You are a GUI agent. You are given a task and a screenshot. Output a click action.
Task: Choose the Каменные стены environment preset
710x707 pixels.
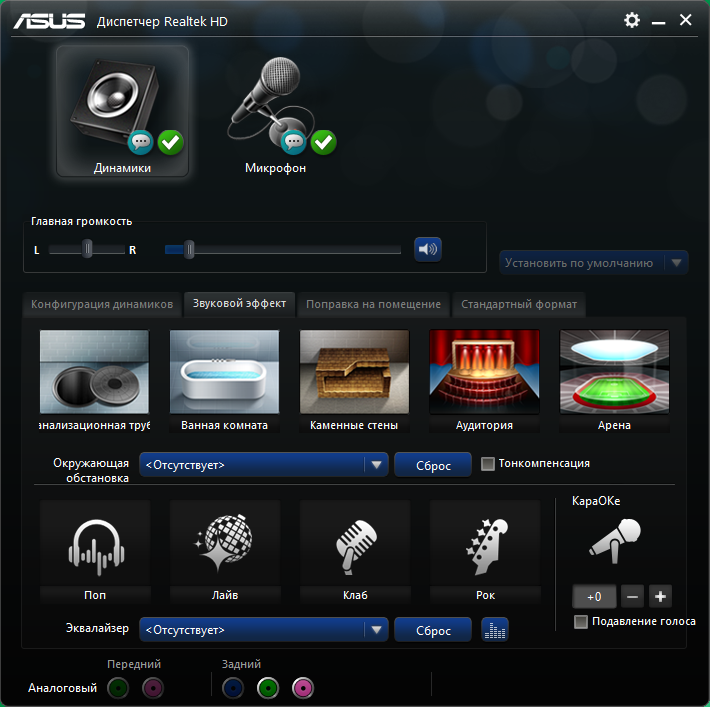coord(355,380)
